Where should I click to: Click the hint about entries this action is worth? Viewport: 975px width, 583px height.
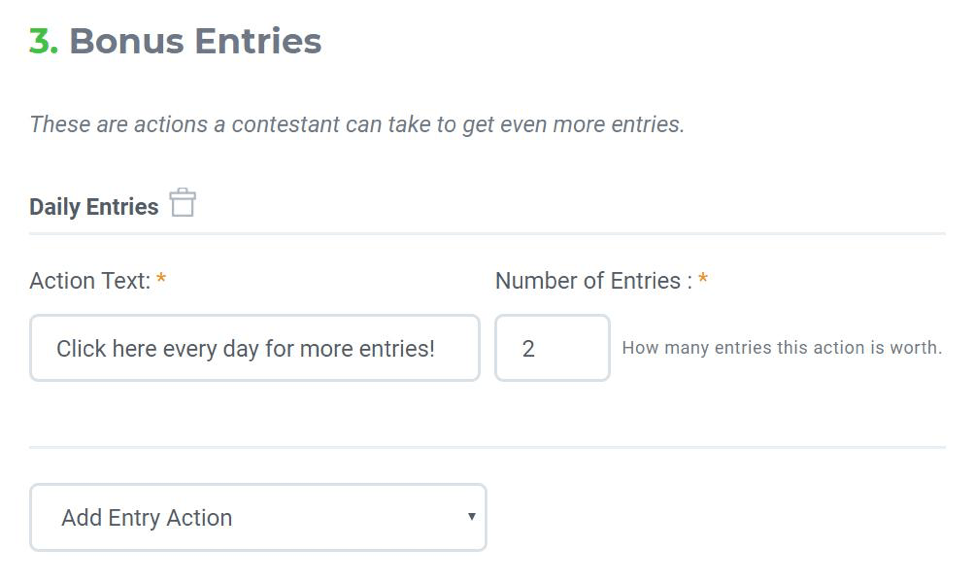(x=781, y=348)
